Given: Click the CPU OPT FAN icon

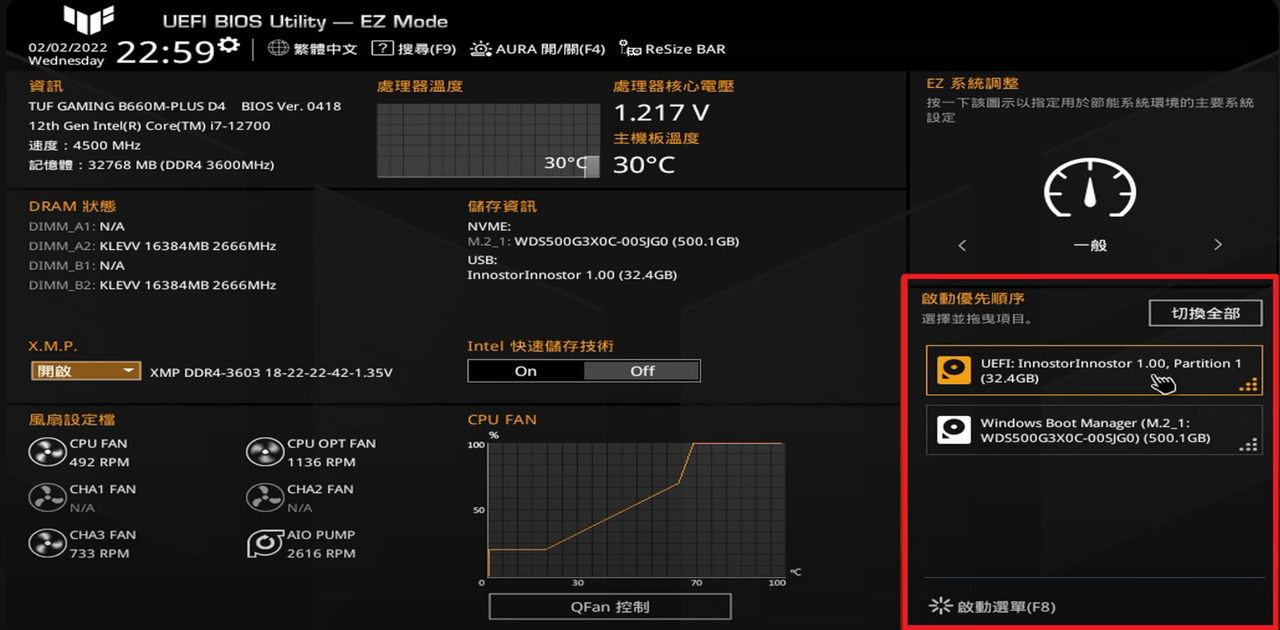Looking at the screenshot, I should 265,453.
